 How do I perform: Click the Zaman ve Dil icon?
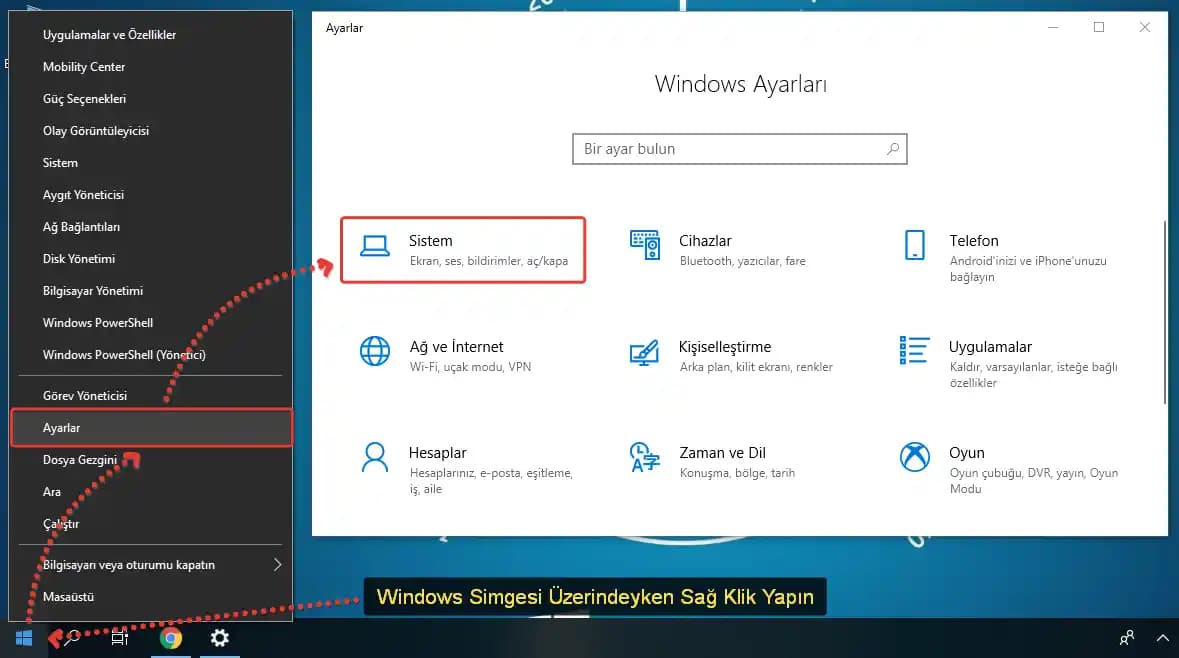pos(645,457)
